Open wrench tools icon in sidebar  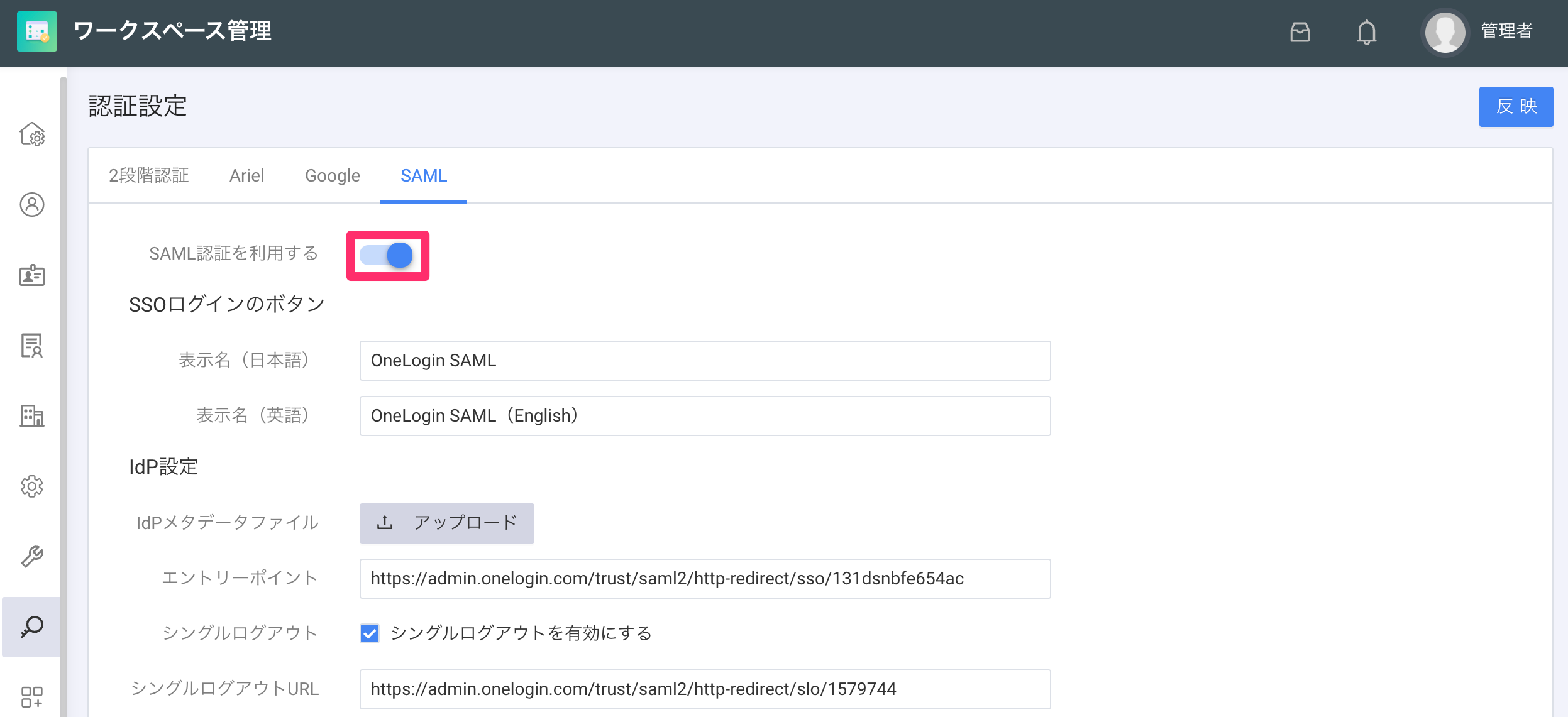pos(32,556)
